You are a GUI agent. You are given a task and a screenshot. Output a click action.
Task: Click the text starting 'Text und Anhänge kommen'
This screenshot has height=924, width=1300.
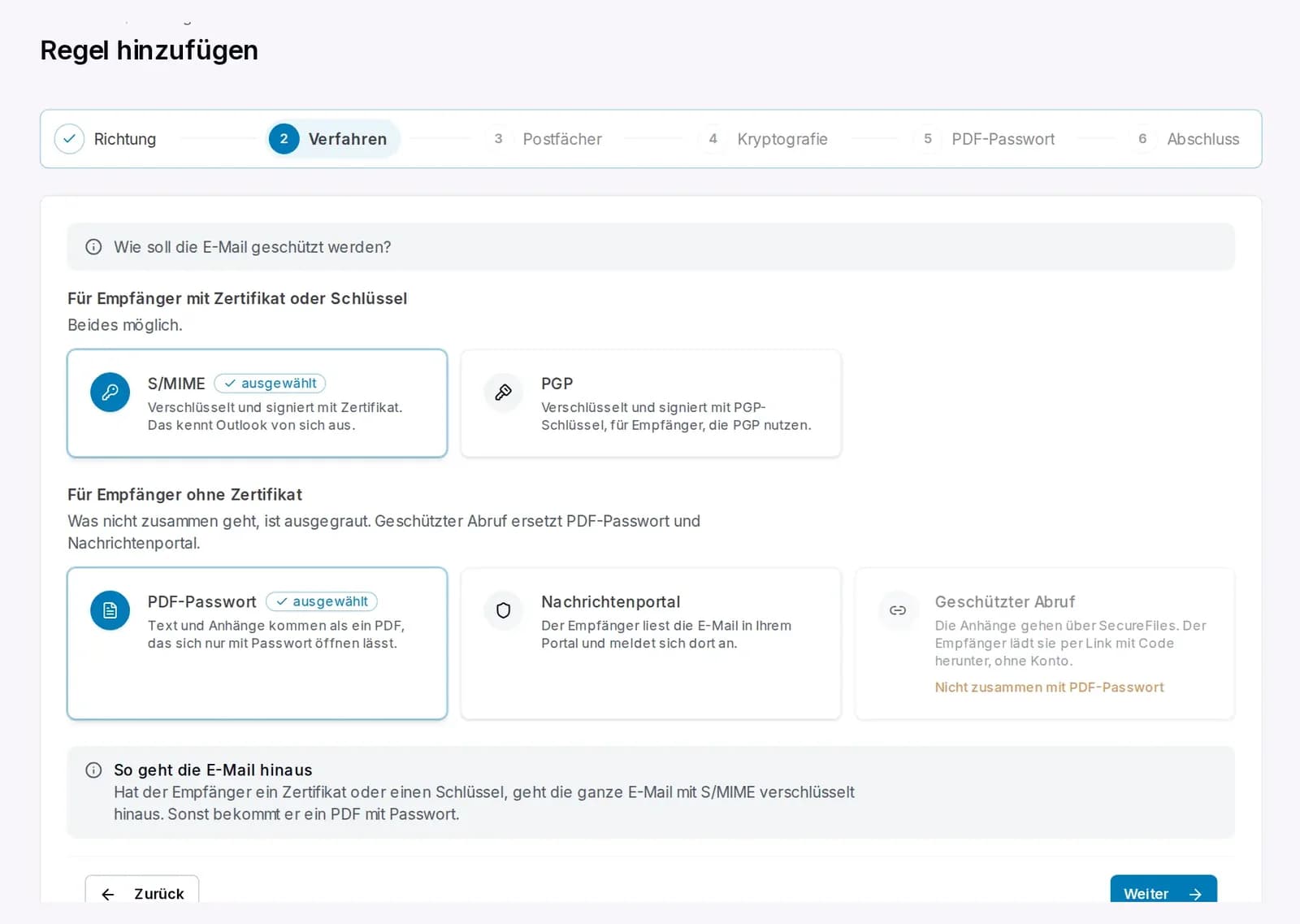coord(276,635)
